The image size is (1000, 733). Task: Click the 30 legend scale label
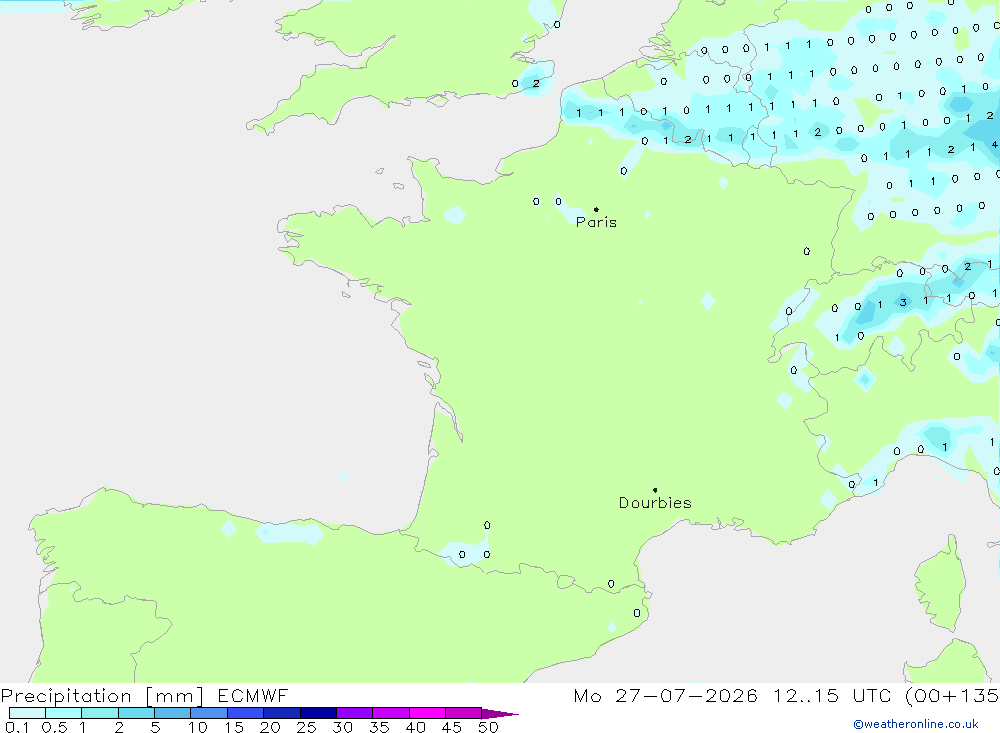[343, 727]
